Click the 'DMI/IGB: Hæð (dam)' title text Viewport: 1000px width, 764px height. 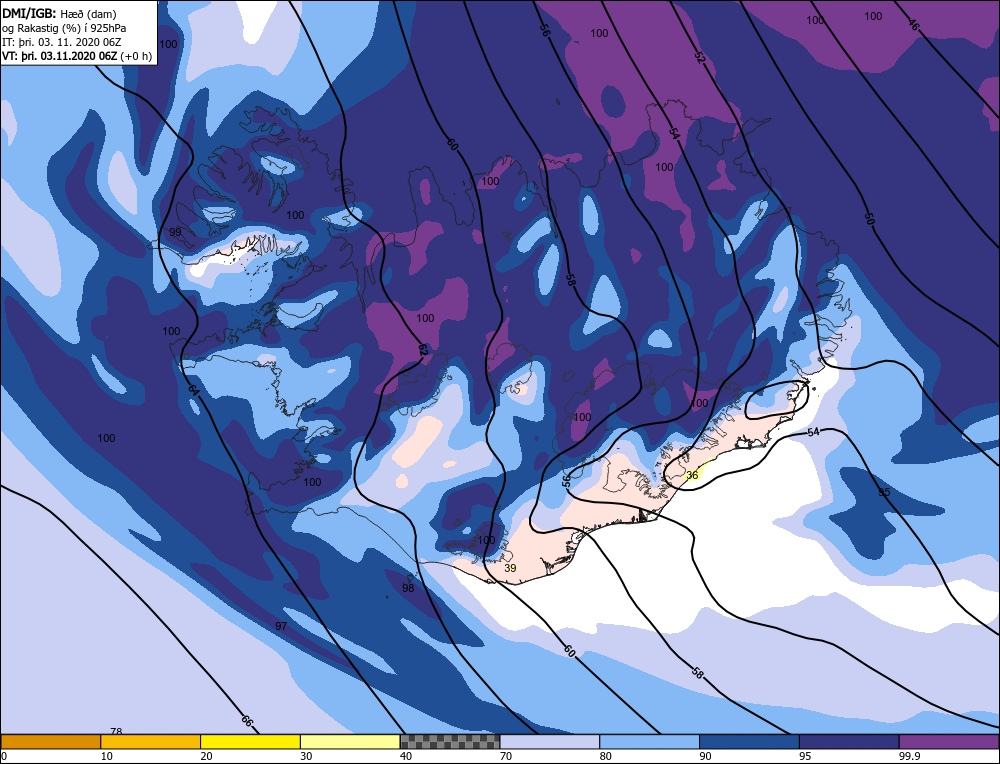(59, 13)
